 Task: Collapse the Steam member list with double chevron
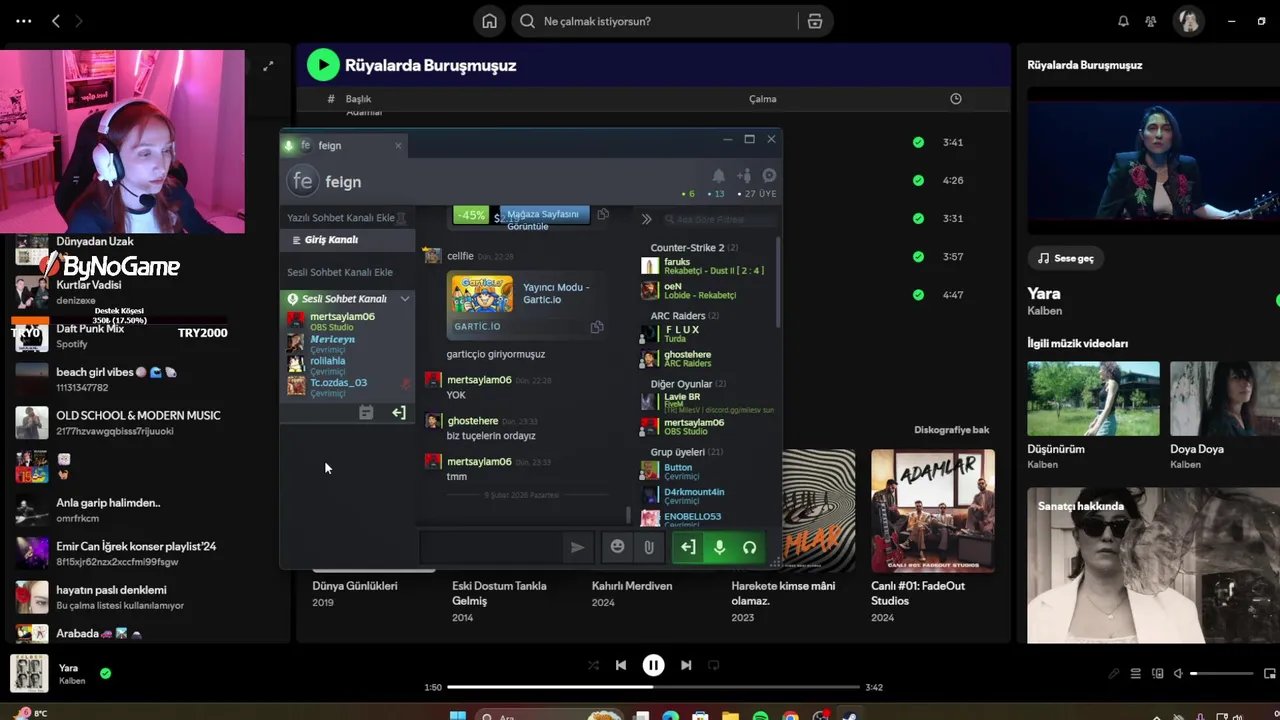[x=646, y=219]
